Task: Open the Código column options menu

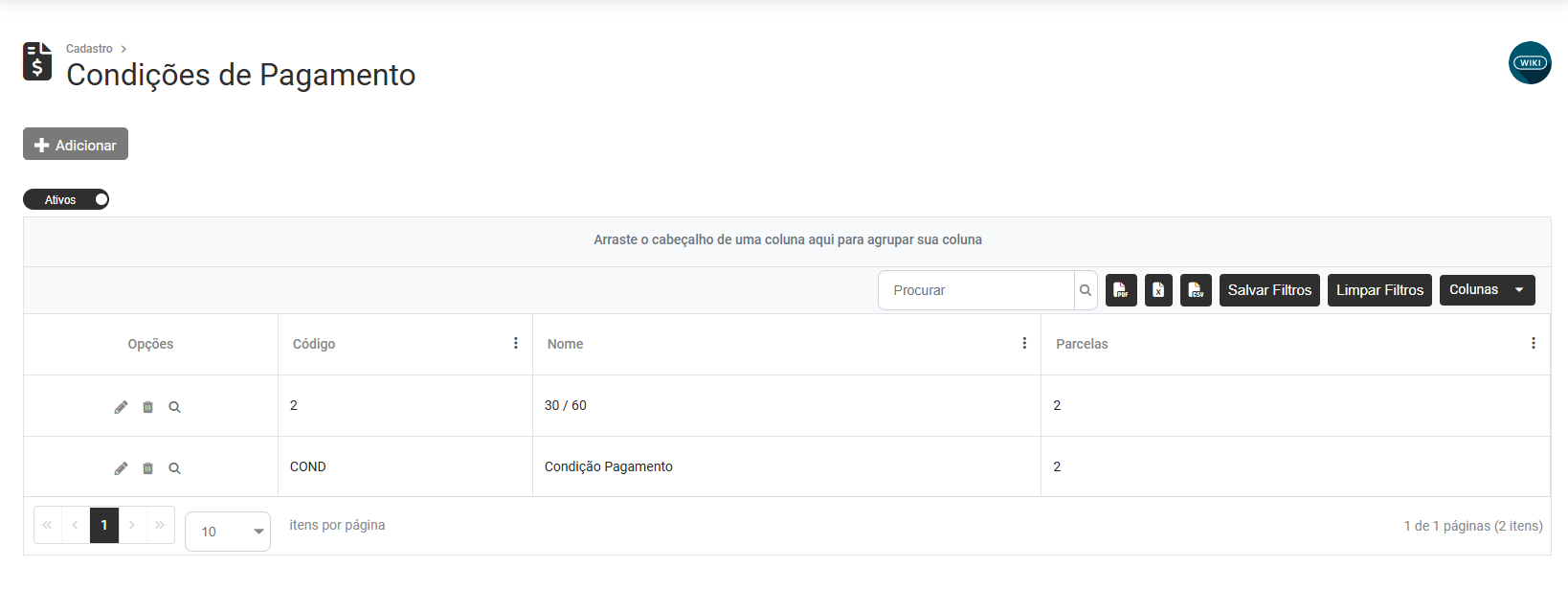Action: pyautogui.click(x=516, y=343)
